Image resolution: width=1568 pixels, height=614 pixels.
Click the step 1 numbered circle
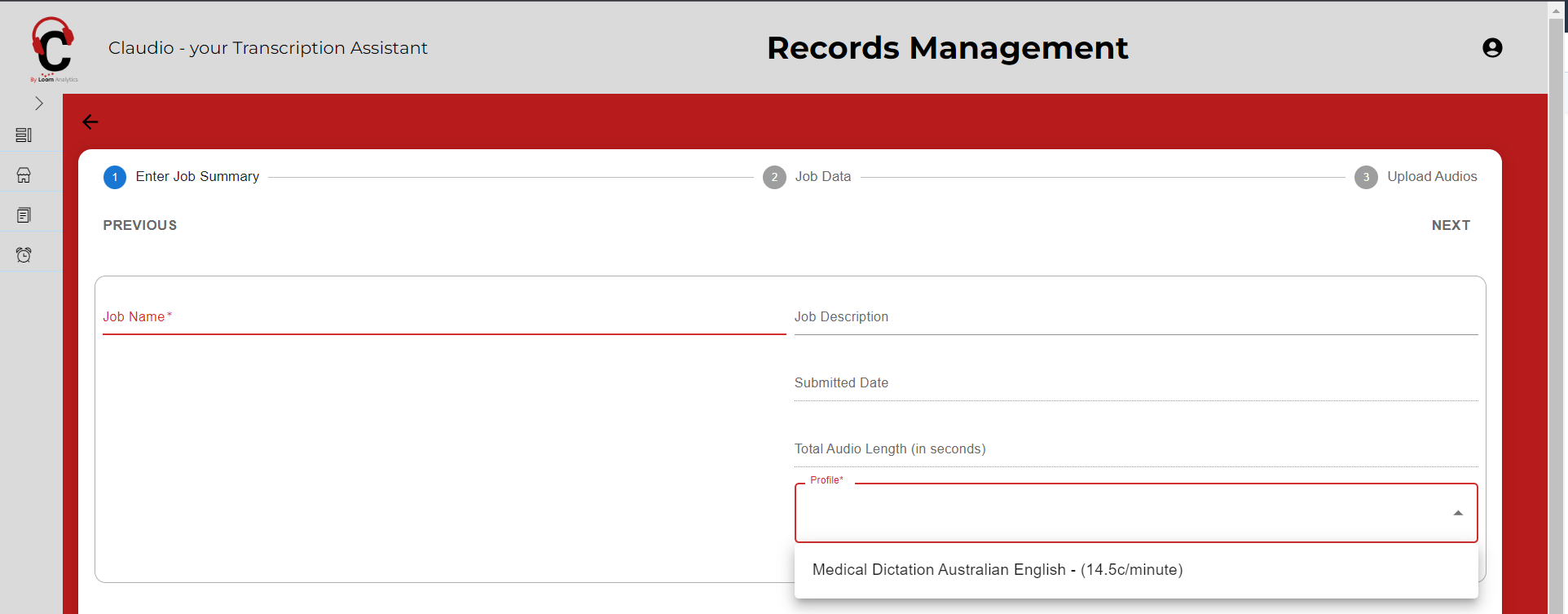(x=115, y=177)
